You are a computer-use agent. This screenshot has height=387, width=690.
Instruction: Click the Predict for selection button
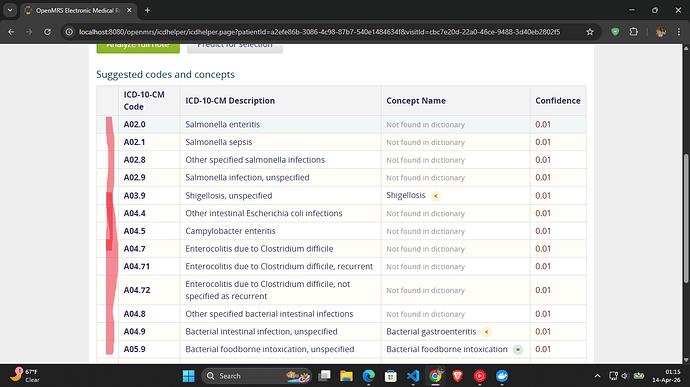tap(235, 47)
